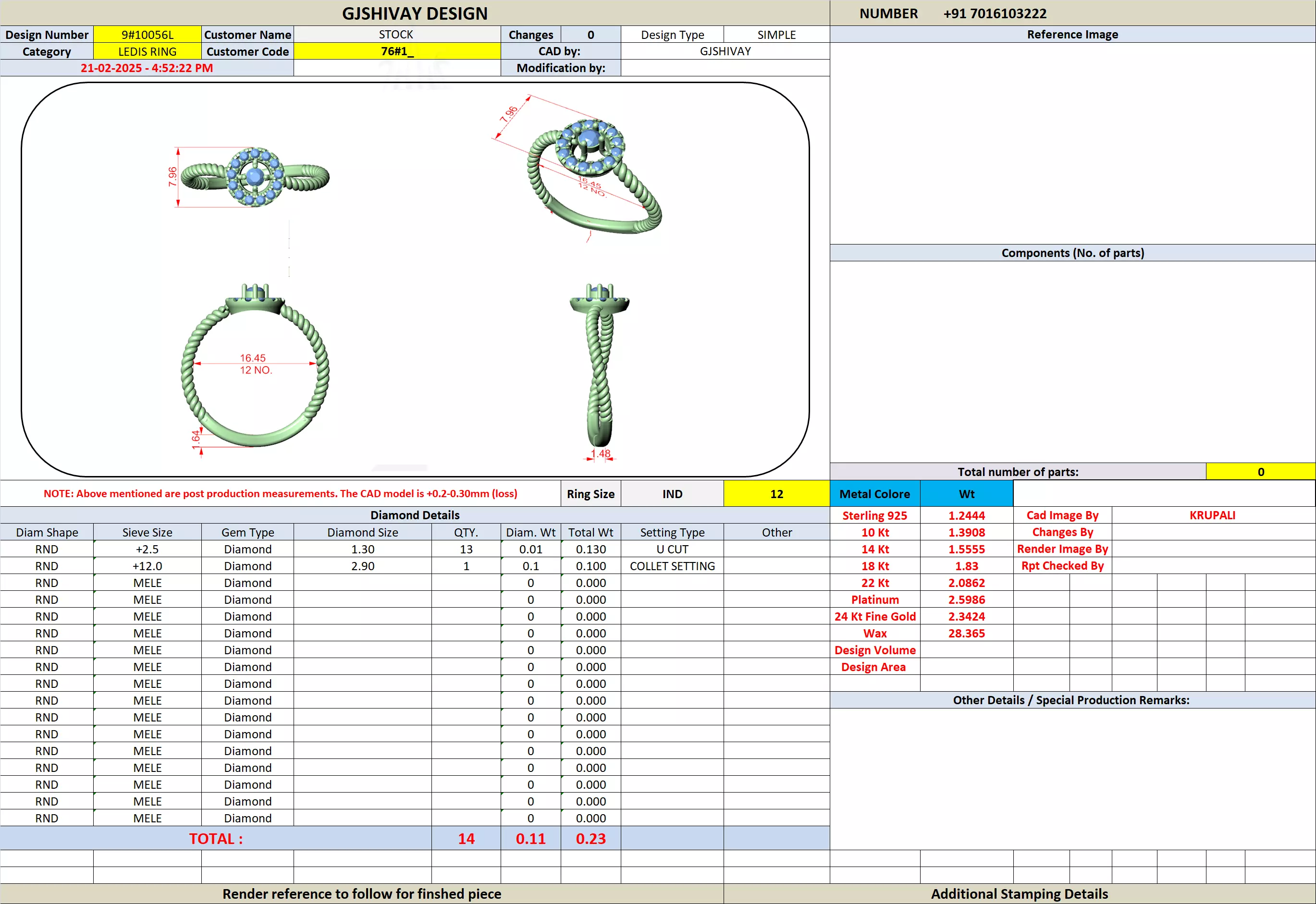Click the KRUPALI Cad Image By cell
Viewport: 1316px width, 904px height.
1212,515
